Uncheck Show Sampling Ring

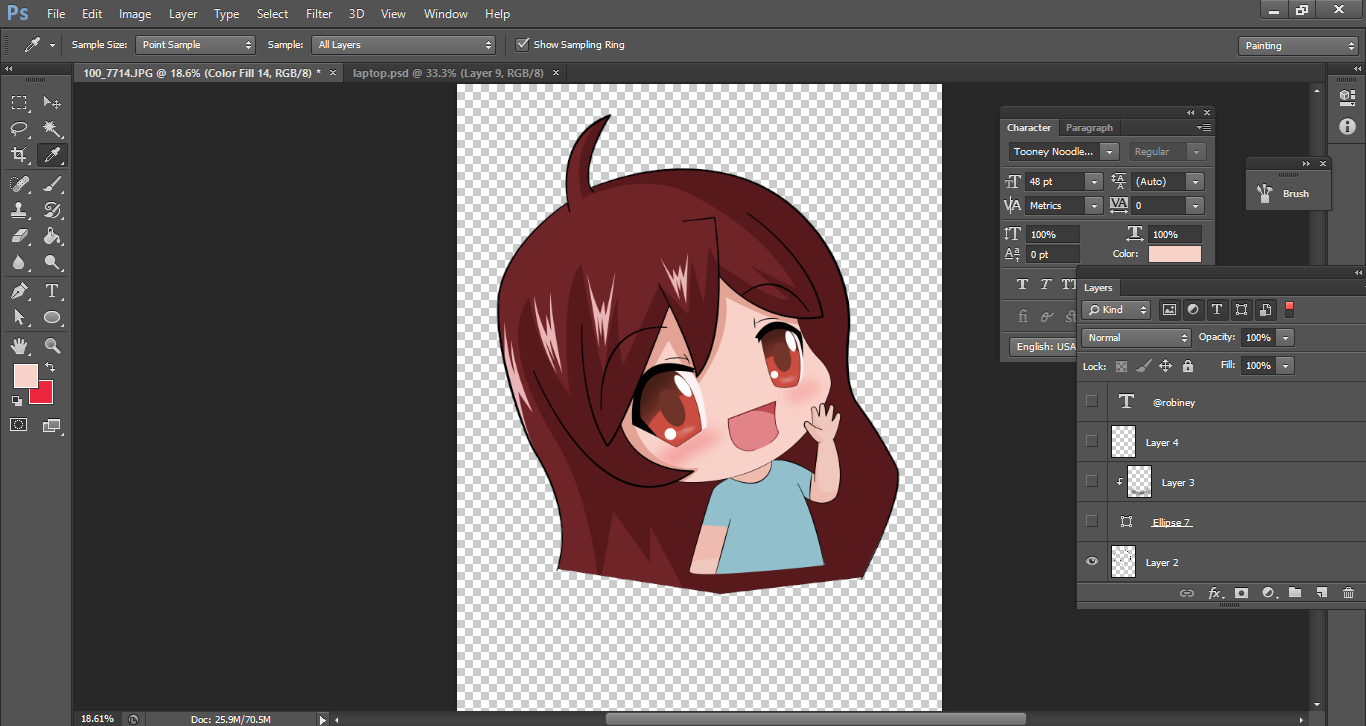pyautogui.click(x=522, y=45)
